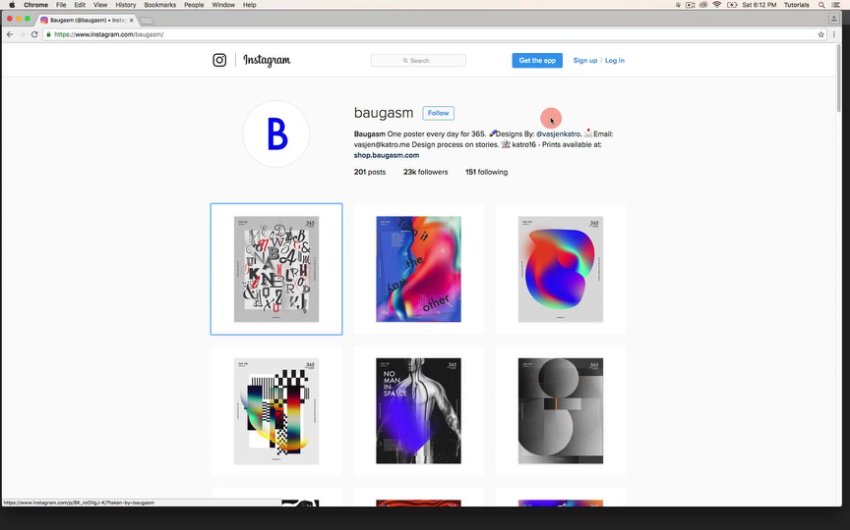Open the People menu
850x530 pixels.
click(194, 5)
